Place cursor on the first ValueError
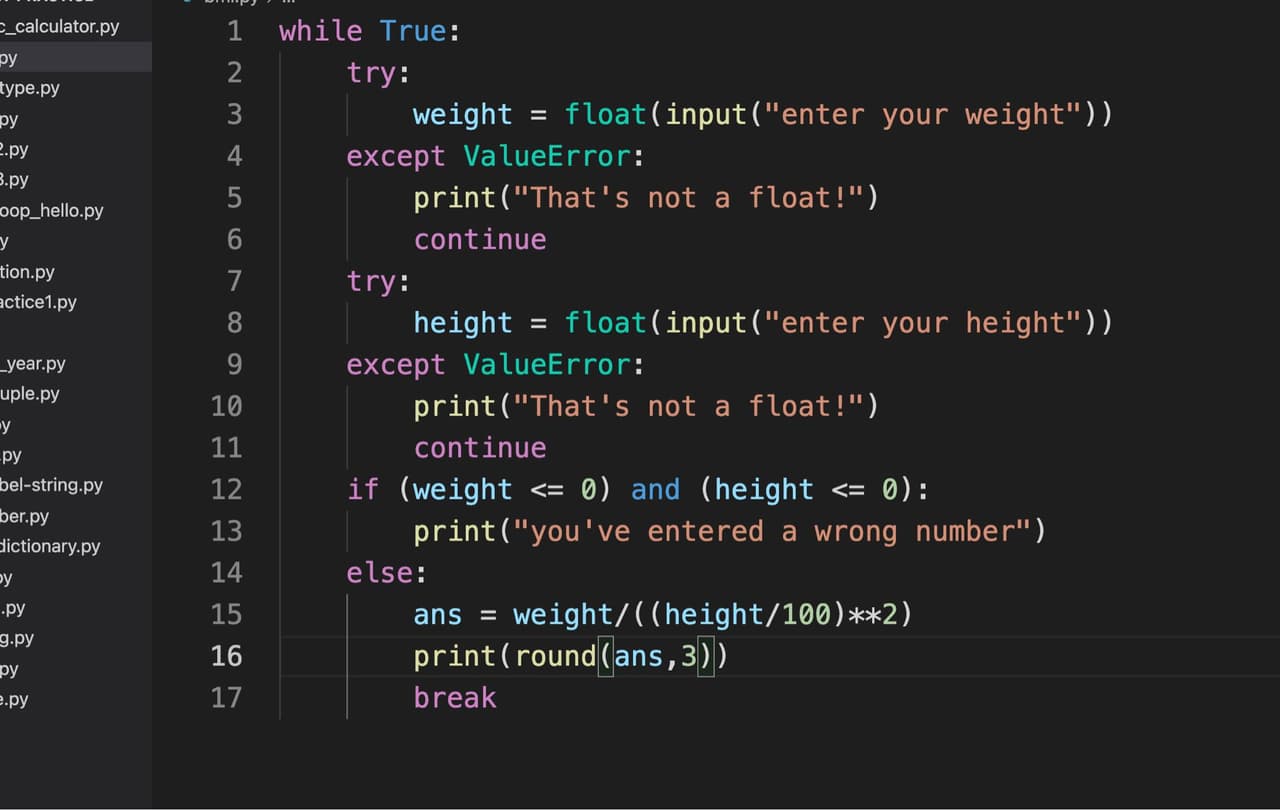The height and width of the screenshot is (810, 1280). click(547, 156)
